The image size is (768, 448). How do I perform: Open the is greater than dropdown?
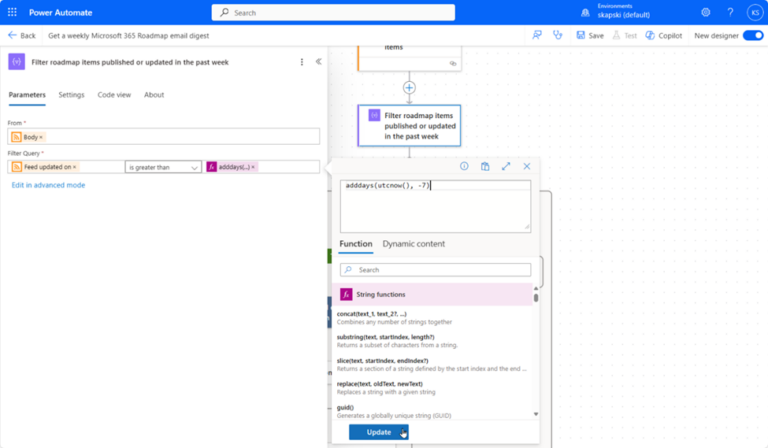coord(163,167)
